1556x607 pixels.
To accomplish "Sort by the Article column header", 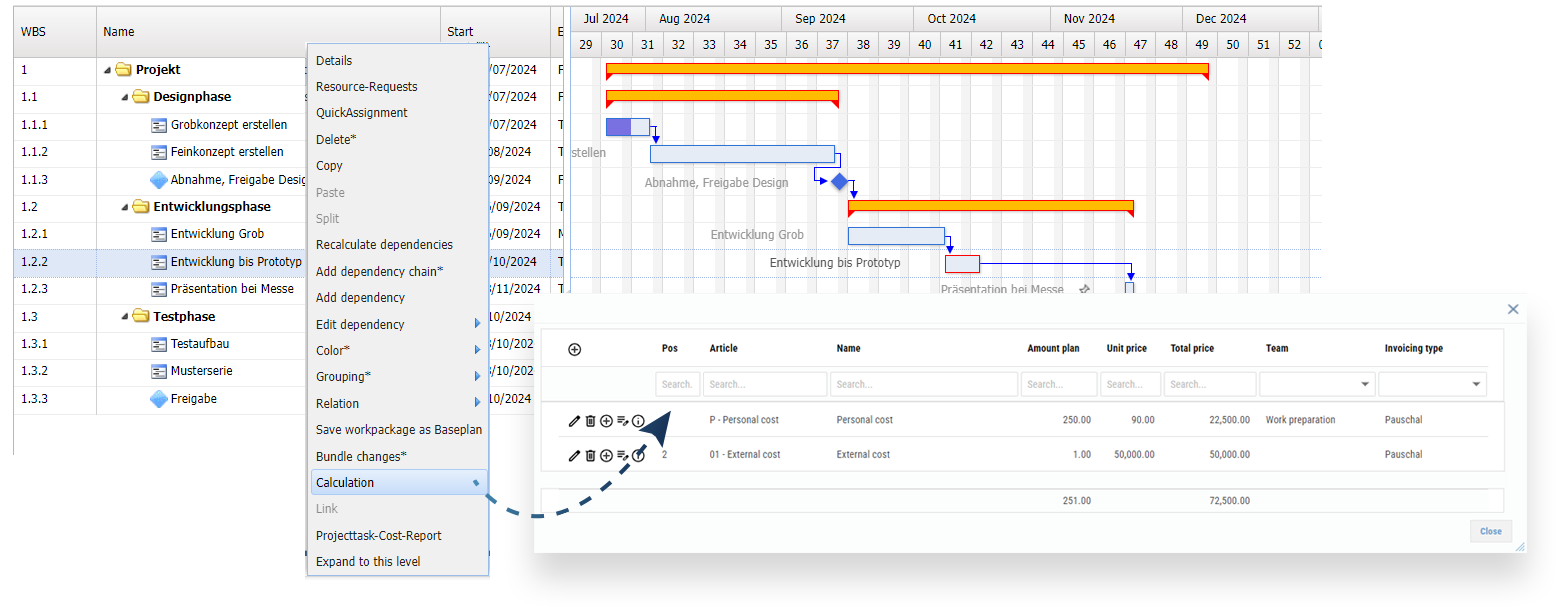I will pos(724,349).
